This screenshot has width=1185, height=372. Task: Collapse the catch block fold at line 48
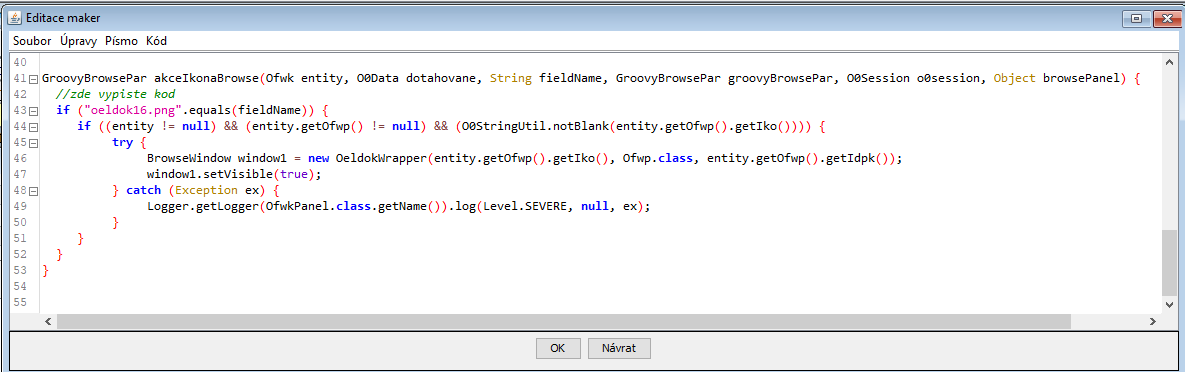[x=33, y=190]
